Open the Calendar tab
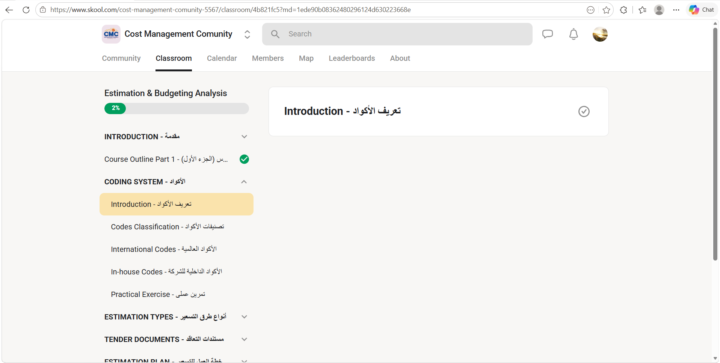Image resolution: width=720 pixels, height=363 pixels. tap(222, 58)
